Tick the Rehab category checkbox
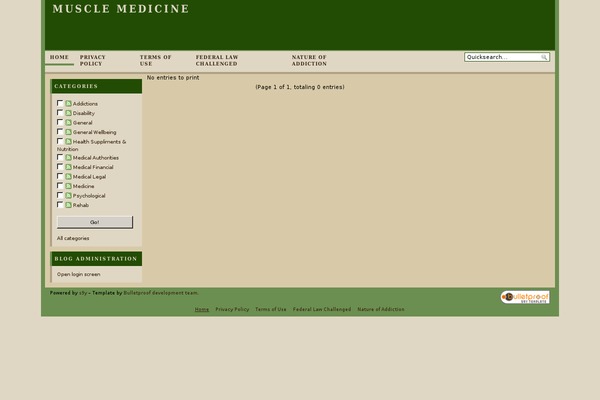Screen dimensions: 600x400 point(60,205)
